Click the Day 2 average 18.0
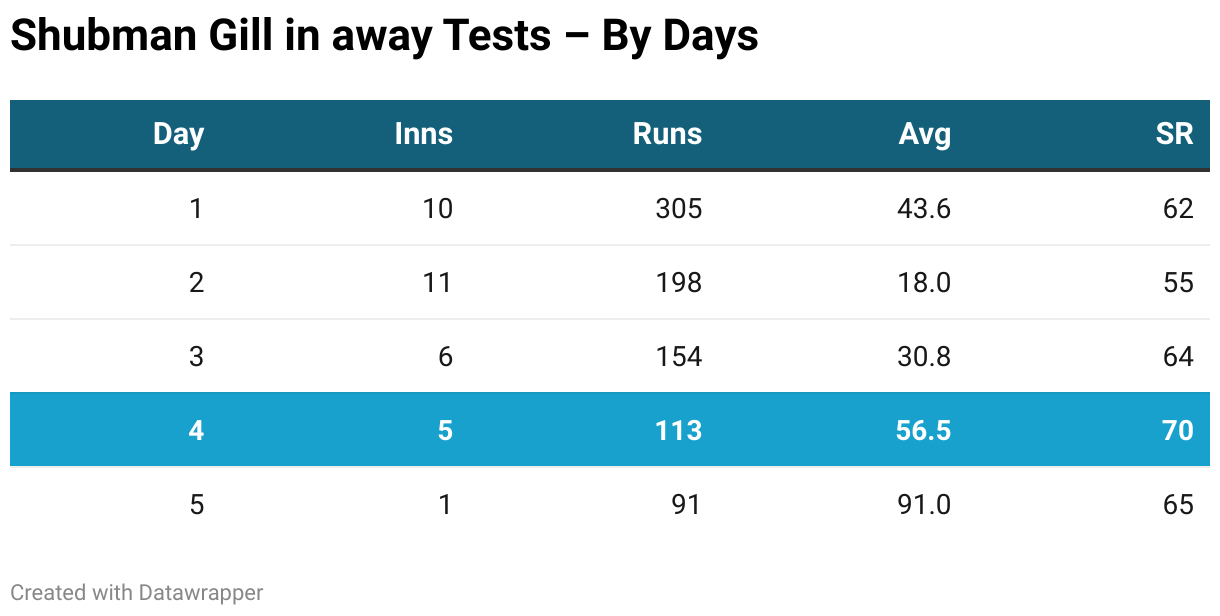Viewport: 1220px width, 616px height. tap(924, 282)
